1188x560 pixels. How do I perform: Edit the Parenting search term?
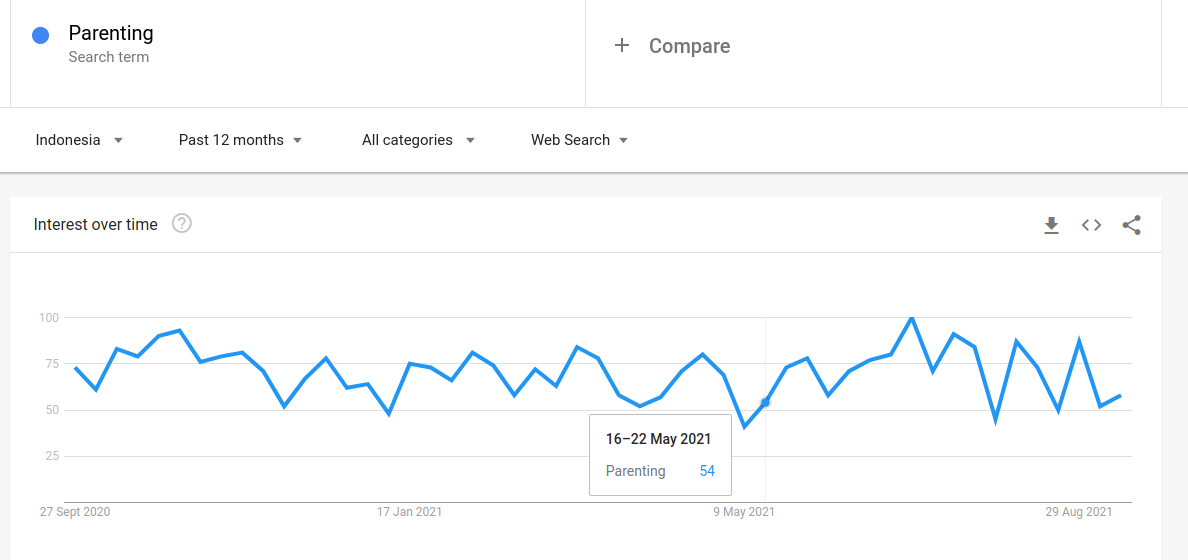coord(111,33)
